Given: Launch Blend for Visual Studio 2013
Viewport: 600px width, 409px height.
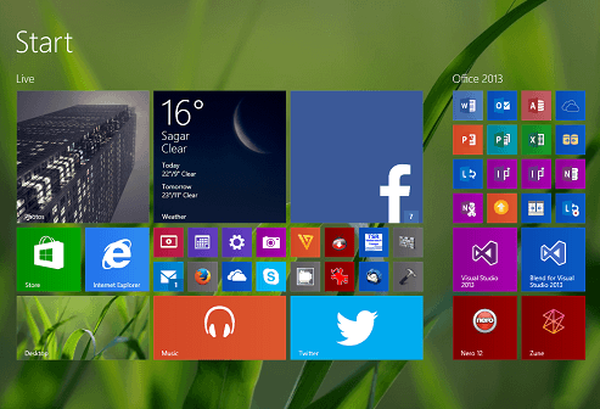Looking at the screenshot, I should pyautogui.click(x=553, y=259).
